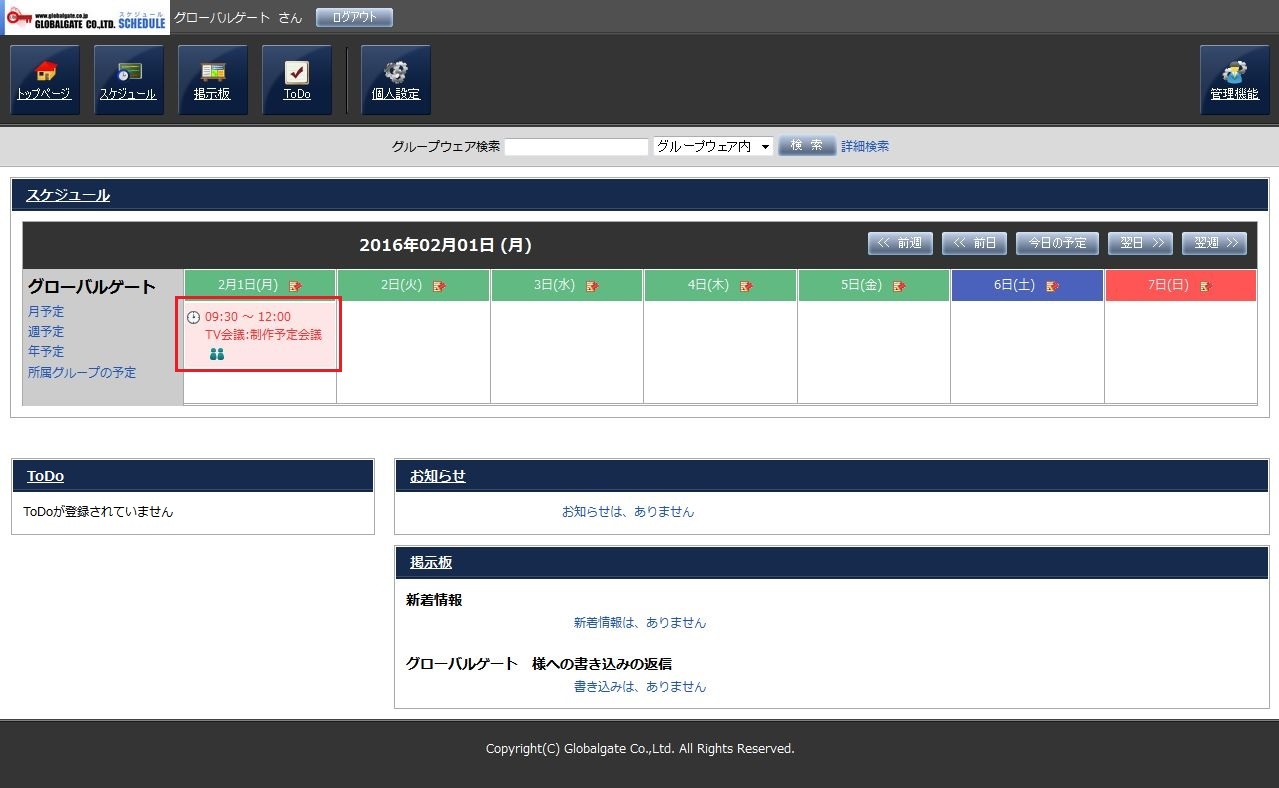Click the ログアウト logout button

click(x=354, y=17)
